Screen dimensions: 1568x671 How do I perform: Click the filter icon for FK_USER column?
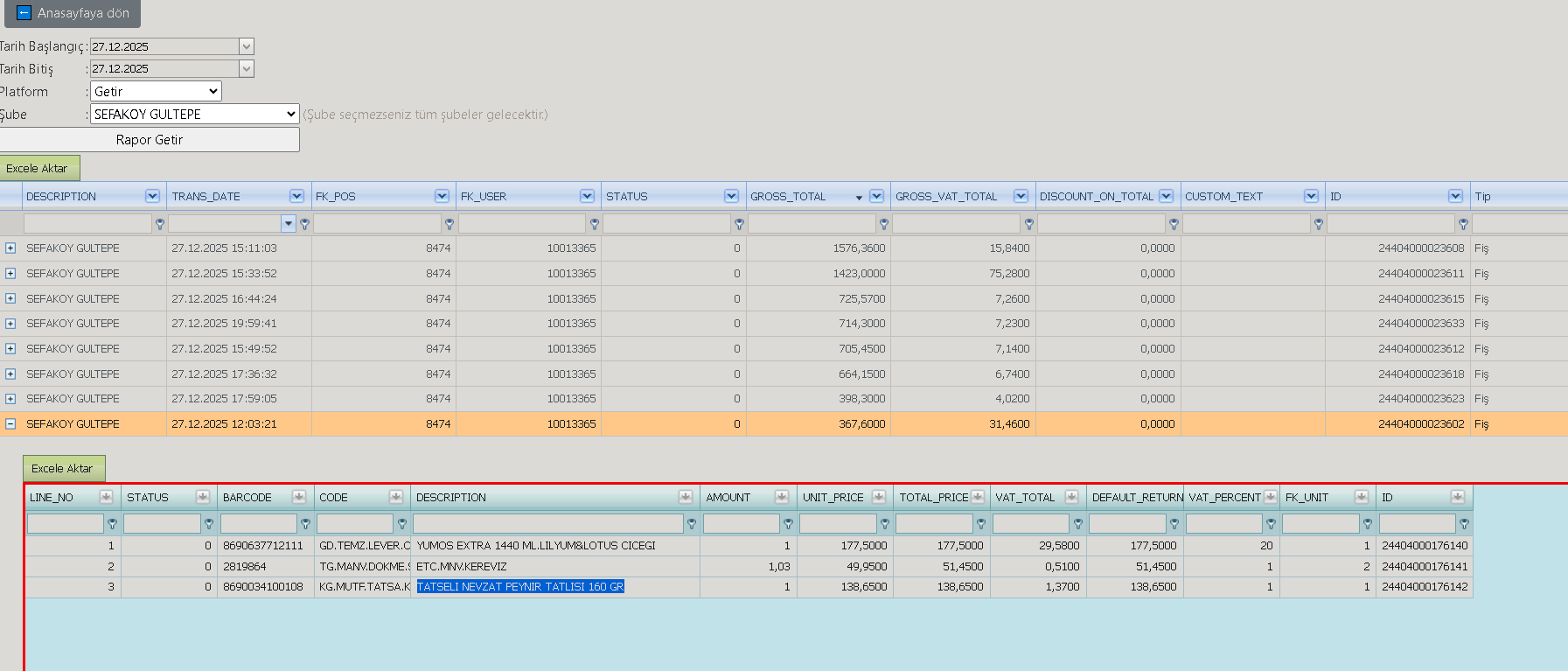pyautogui.click(x=595, y=224)
